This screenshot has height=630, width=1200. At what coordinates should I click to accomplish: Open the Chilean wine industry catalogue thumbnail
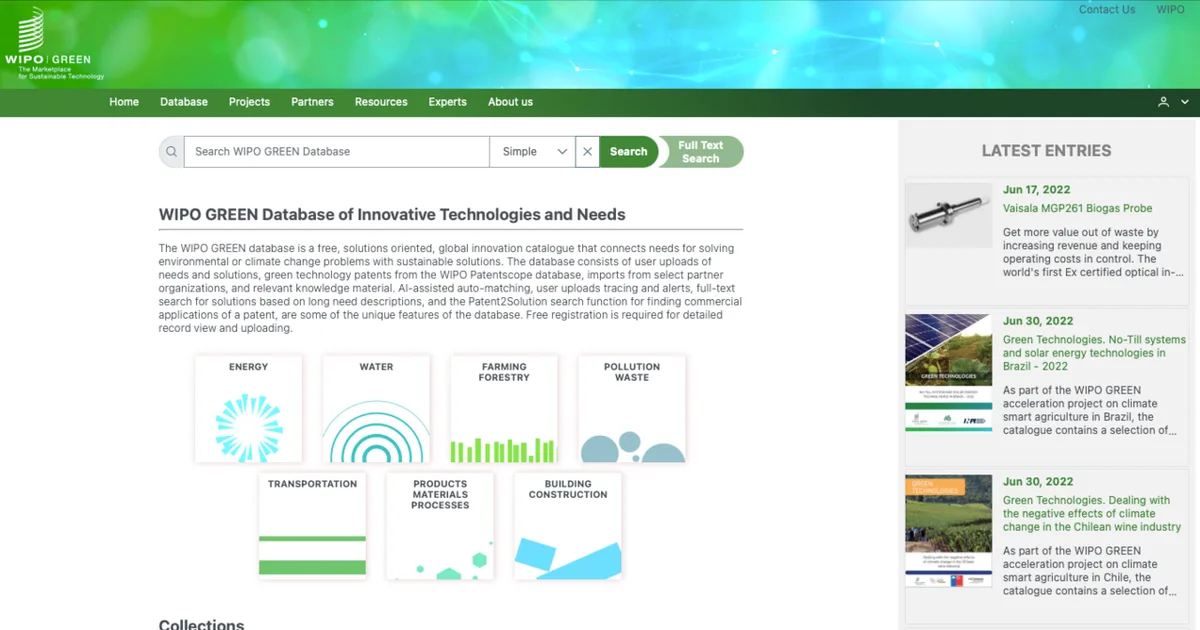click(x=948, y=532)
